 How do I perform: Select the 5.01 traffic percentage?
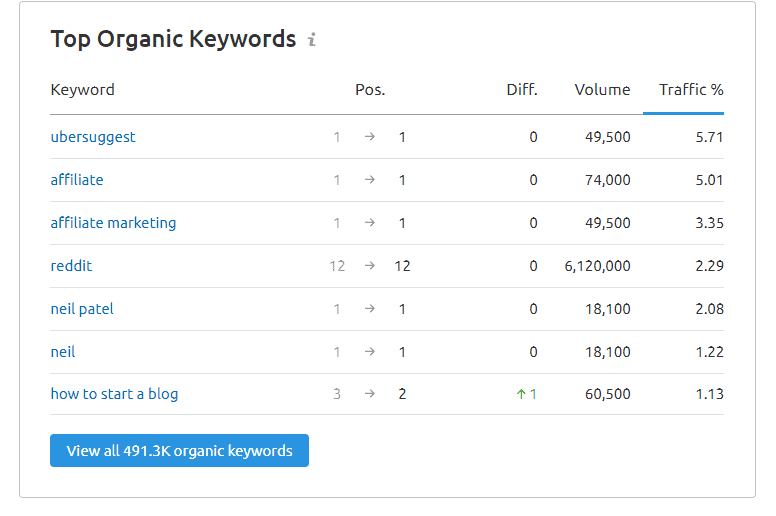[x=709, y=180]
